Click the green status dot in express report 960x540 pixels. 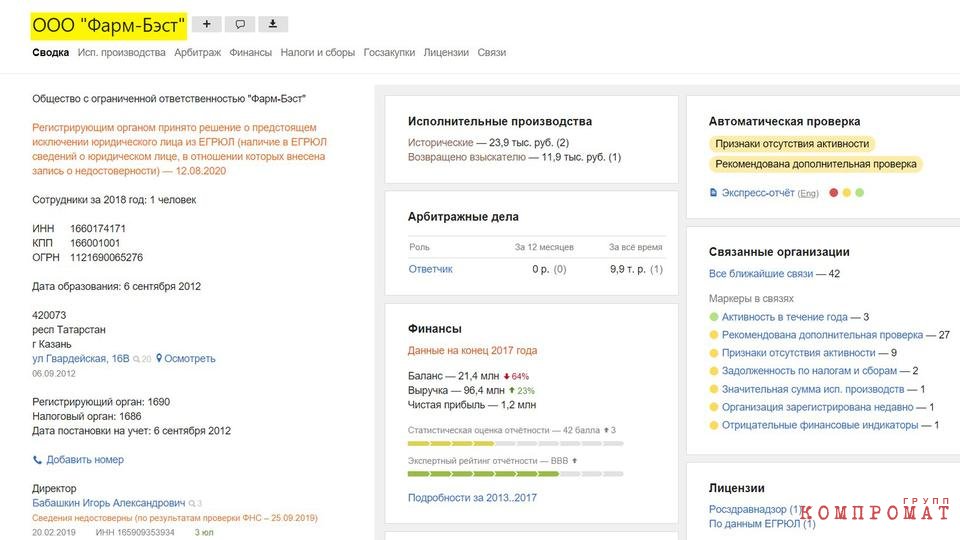click(x=860, y=193)
